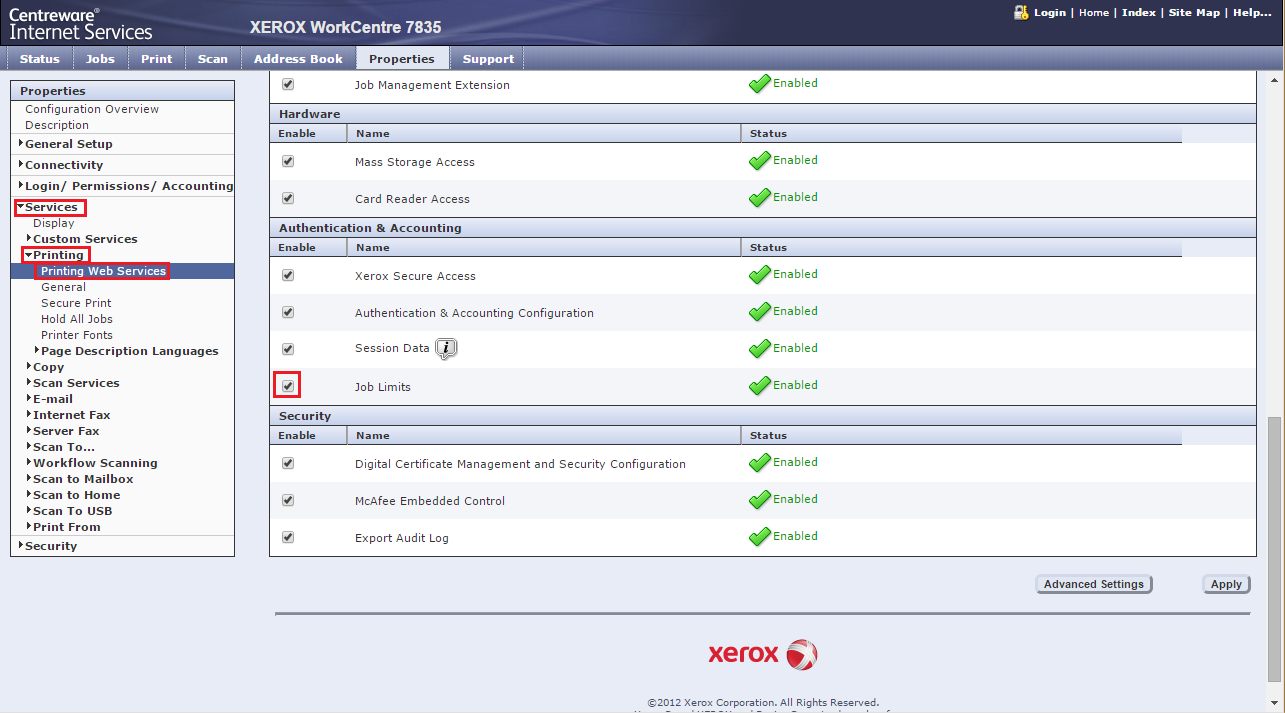Click green checkmark for Xerox Secure Access status
This screenshot has width=1285, height=713.
(x=760, y=275)
